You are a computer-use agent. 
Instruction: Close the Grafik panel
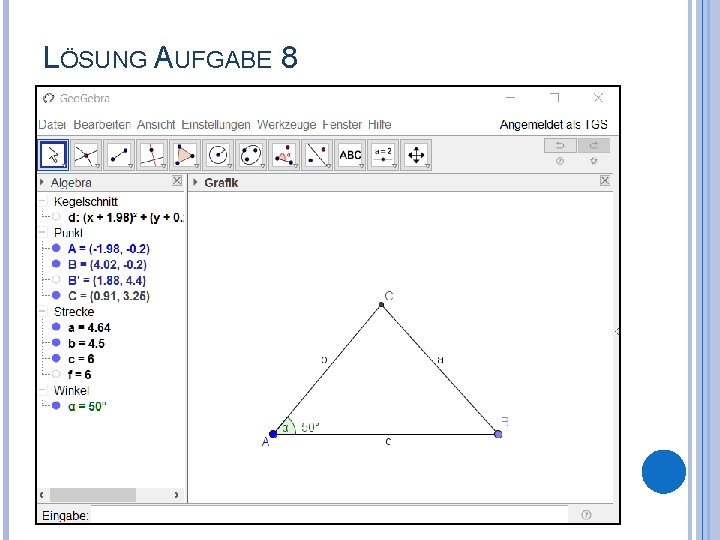(605, 181)
